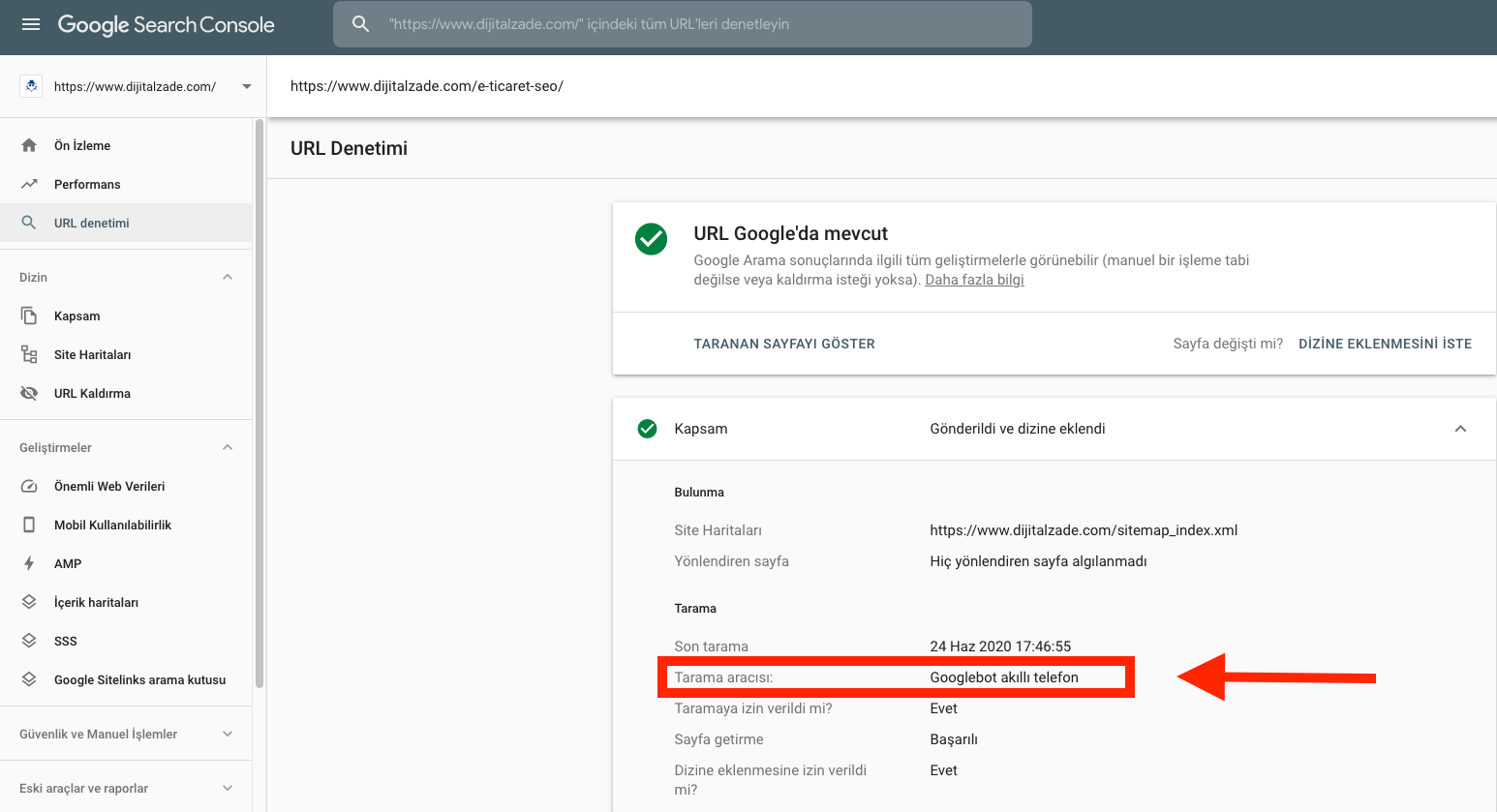Image resolution: width=1497 pixels, height=812 pixels.
Task: Click the Site Haritaları sitemap icon
Action: pos(29,354)
